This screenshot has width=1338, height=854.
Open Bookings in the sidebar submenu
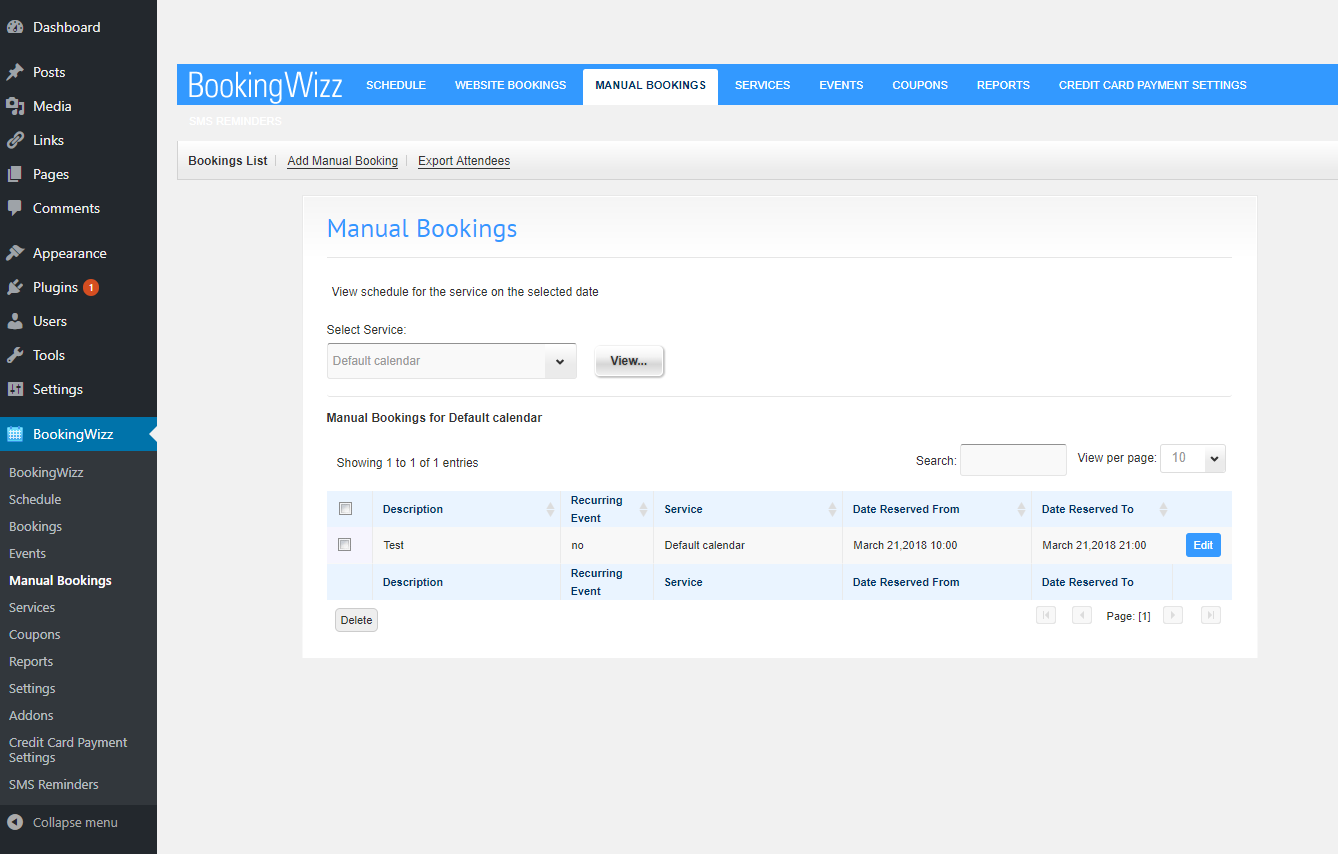(x=35, y=526)
